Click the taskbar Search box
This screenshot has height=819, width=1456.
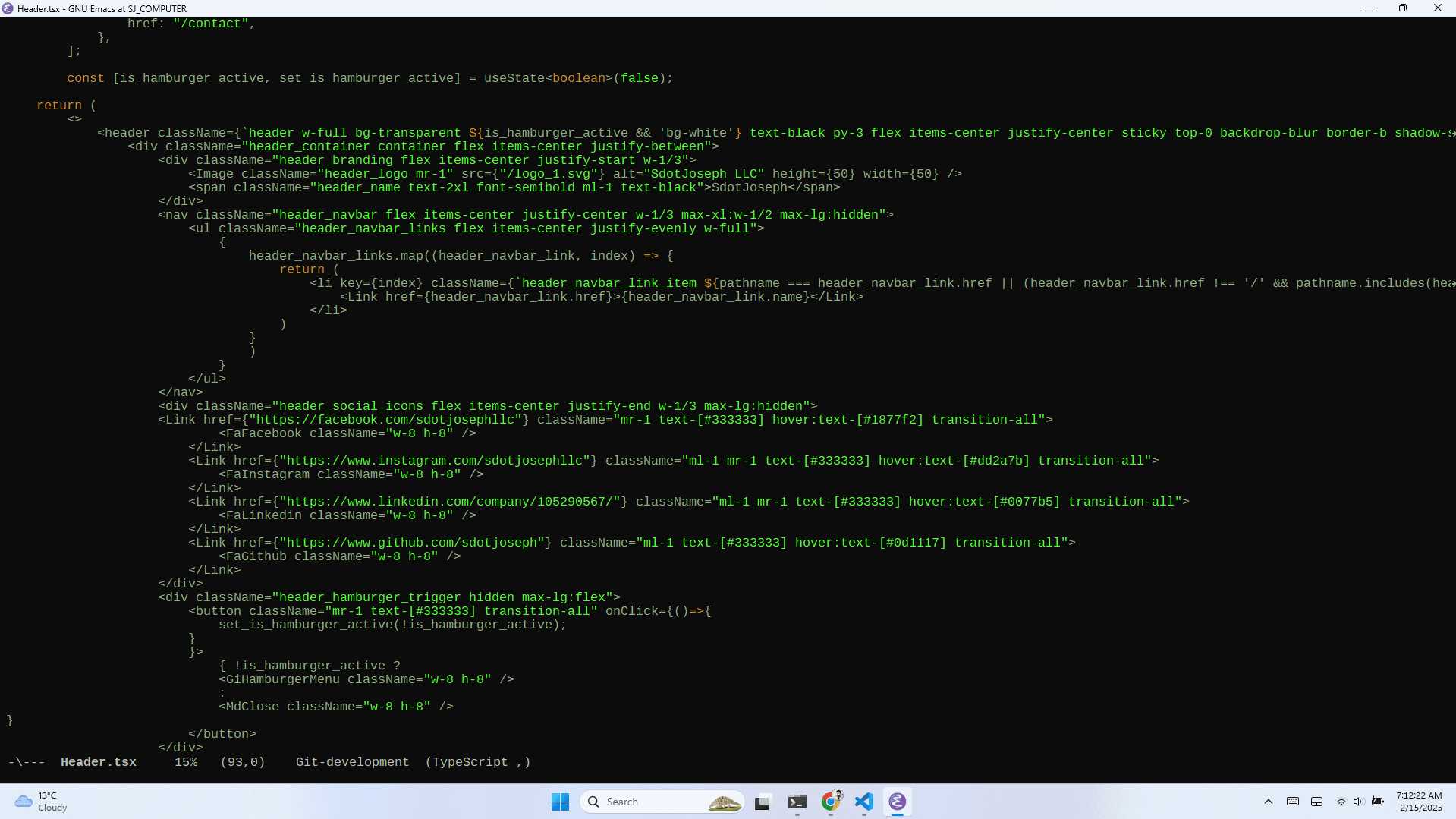tap(662, 802)
